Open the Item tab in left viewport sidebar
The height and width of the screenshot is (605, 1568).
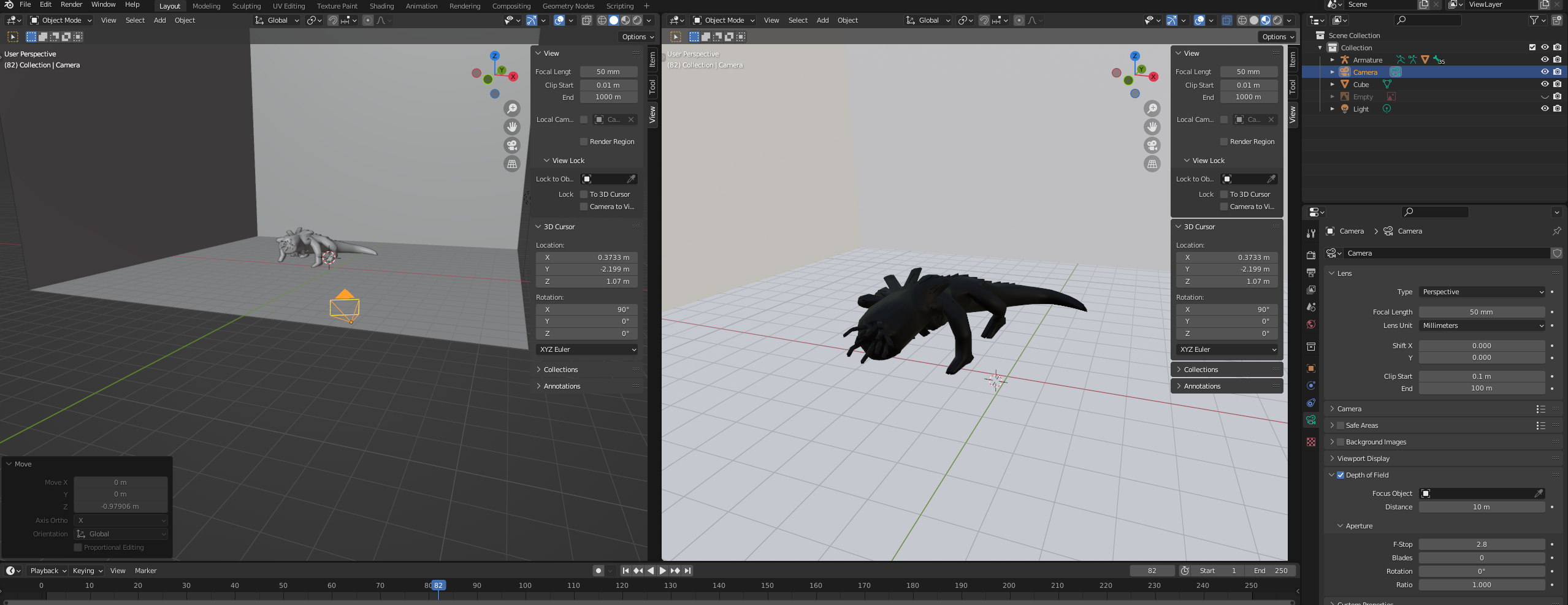click(x=652, y=59)
